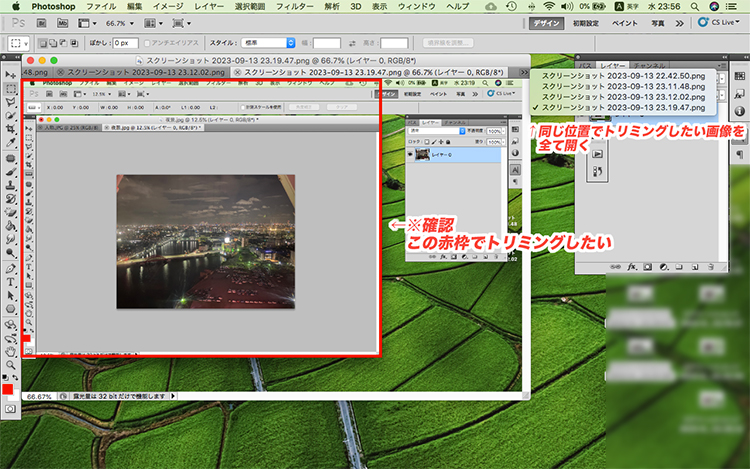Screen dimensions: 750x469
Task: Select the Brush tool
Action: tap(10, 172)
